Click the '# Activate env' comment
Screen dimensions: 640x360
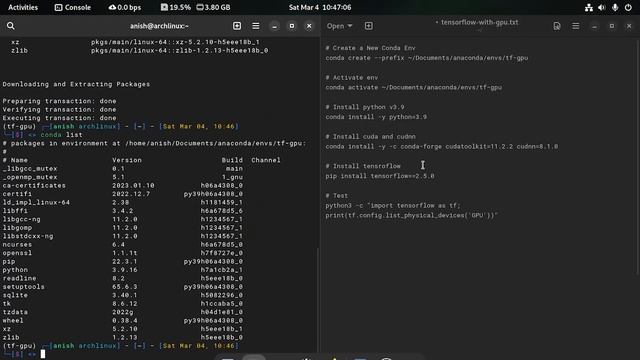point(351,78)
